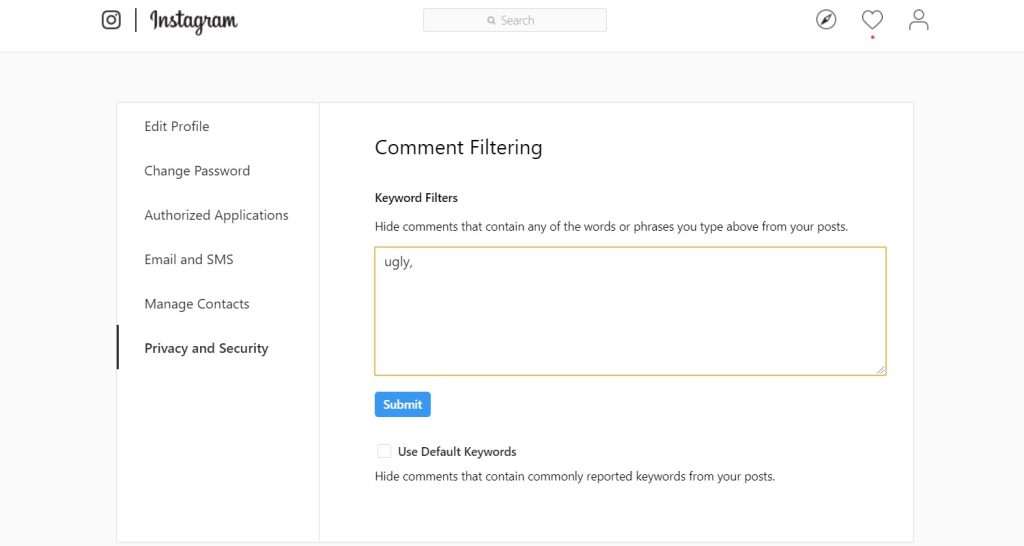This screenshot has height=546, width=1024.
Task: Click the red notification dot below heart
Action: click(872, 38)
